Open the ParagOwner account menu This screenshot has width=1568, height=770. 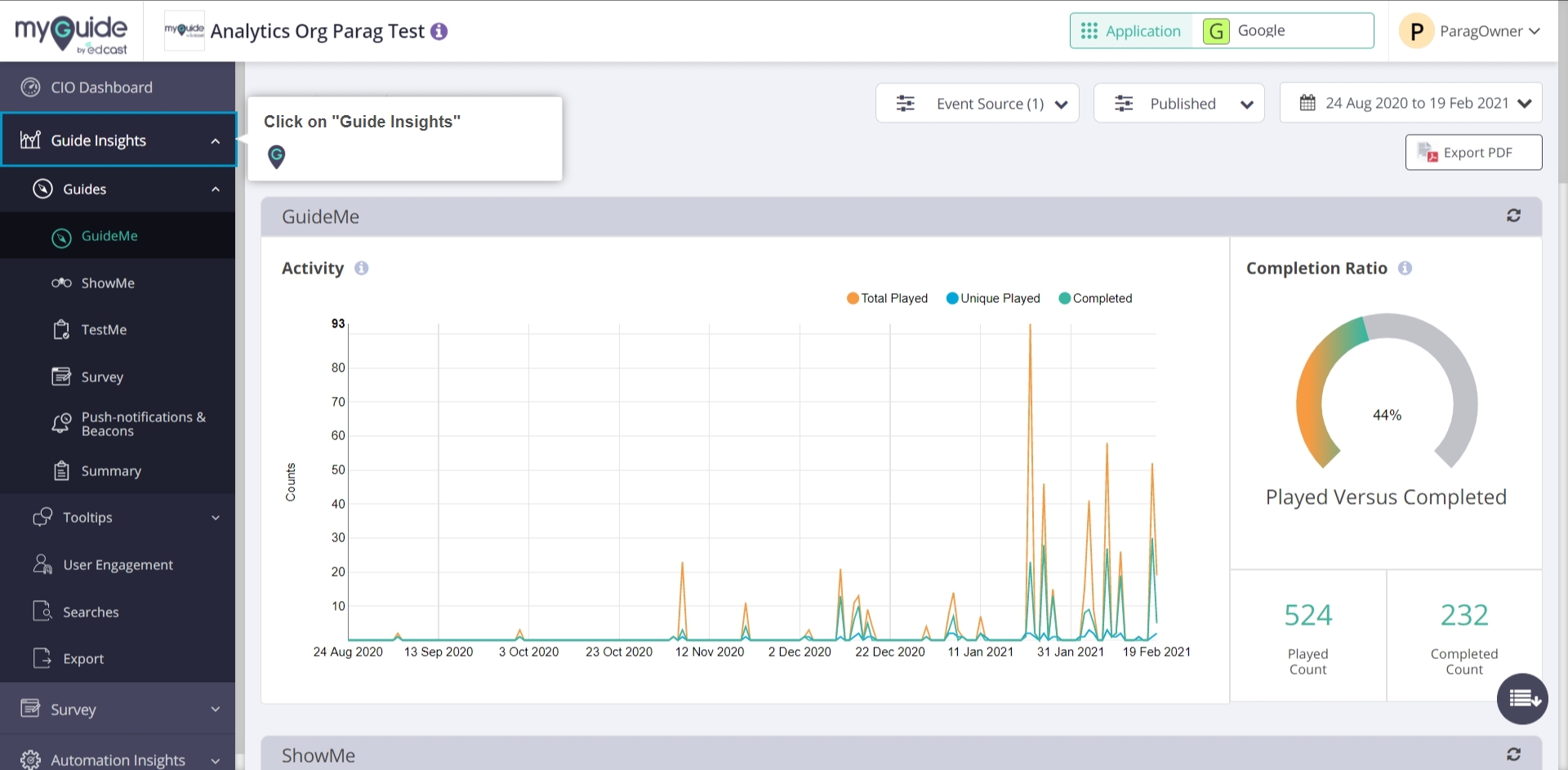pos(1470,31)
